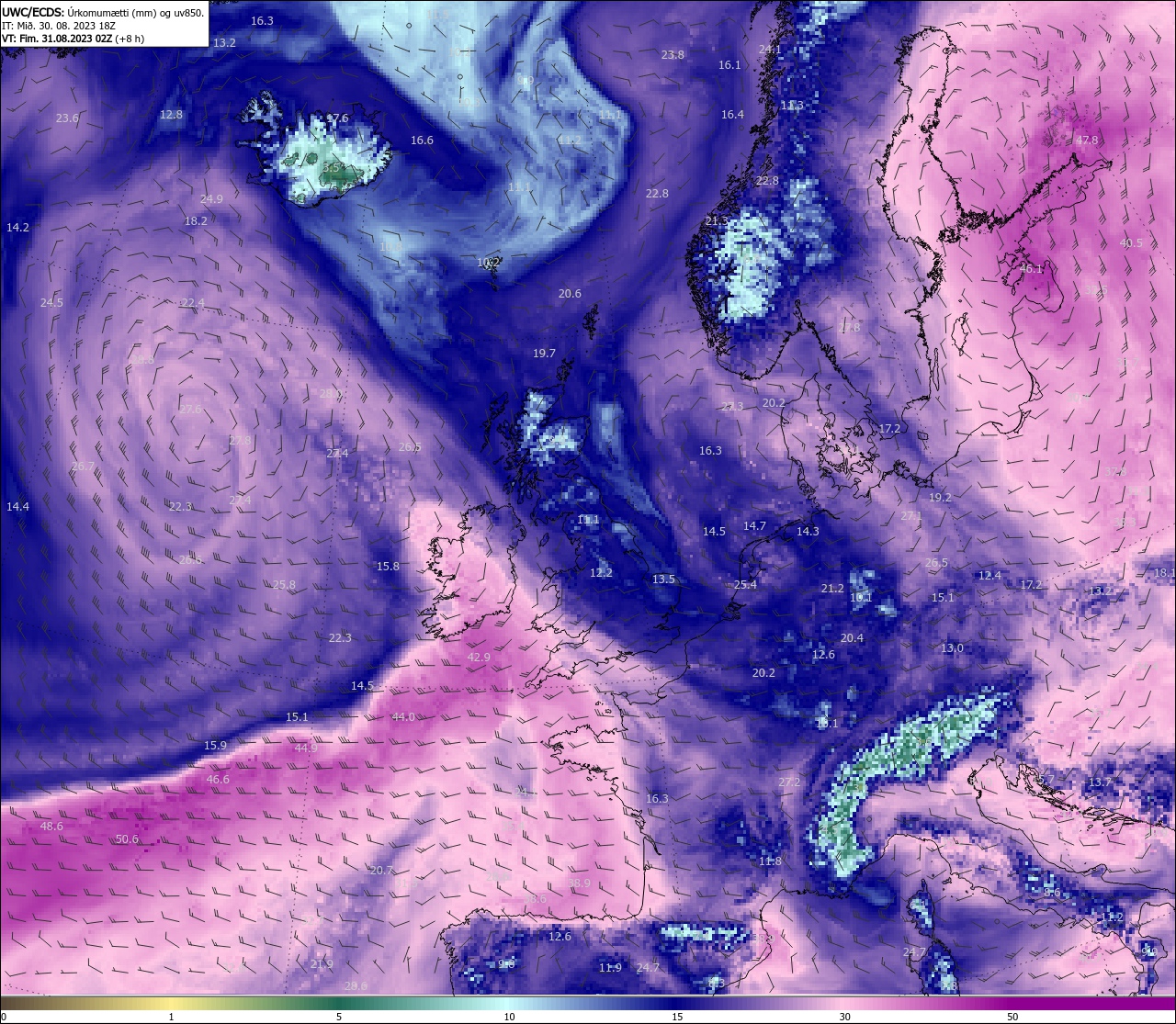Click the 14.3 map value
1176x1024 pixels.
[808, 532]
